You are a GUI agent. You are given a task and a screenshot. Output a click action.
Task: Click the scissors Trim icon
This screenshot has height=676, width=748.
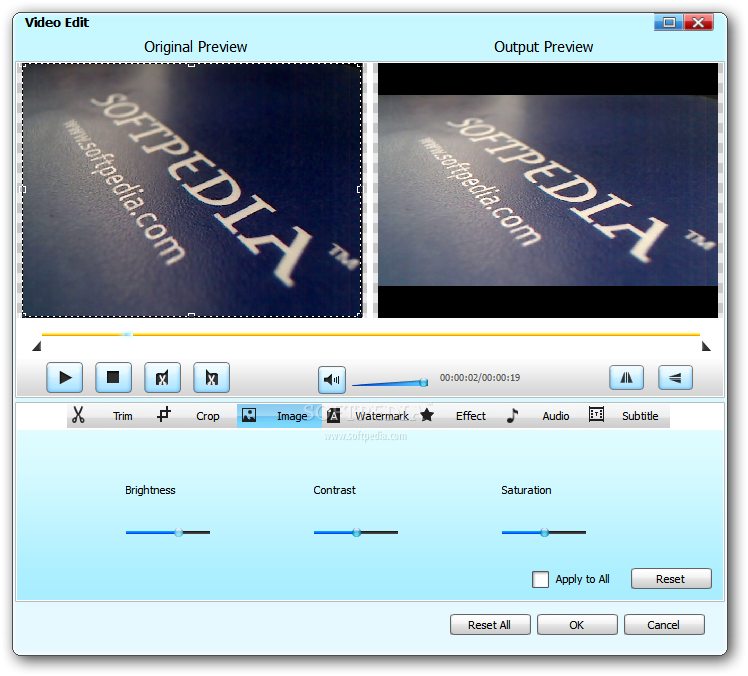[78, 415]
